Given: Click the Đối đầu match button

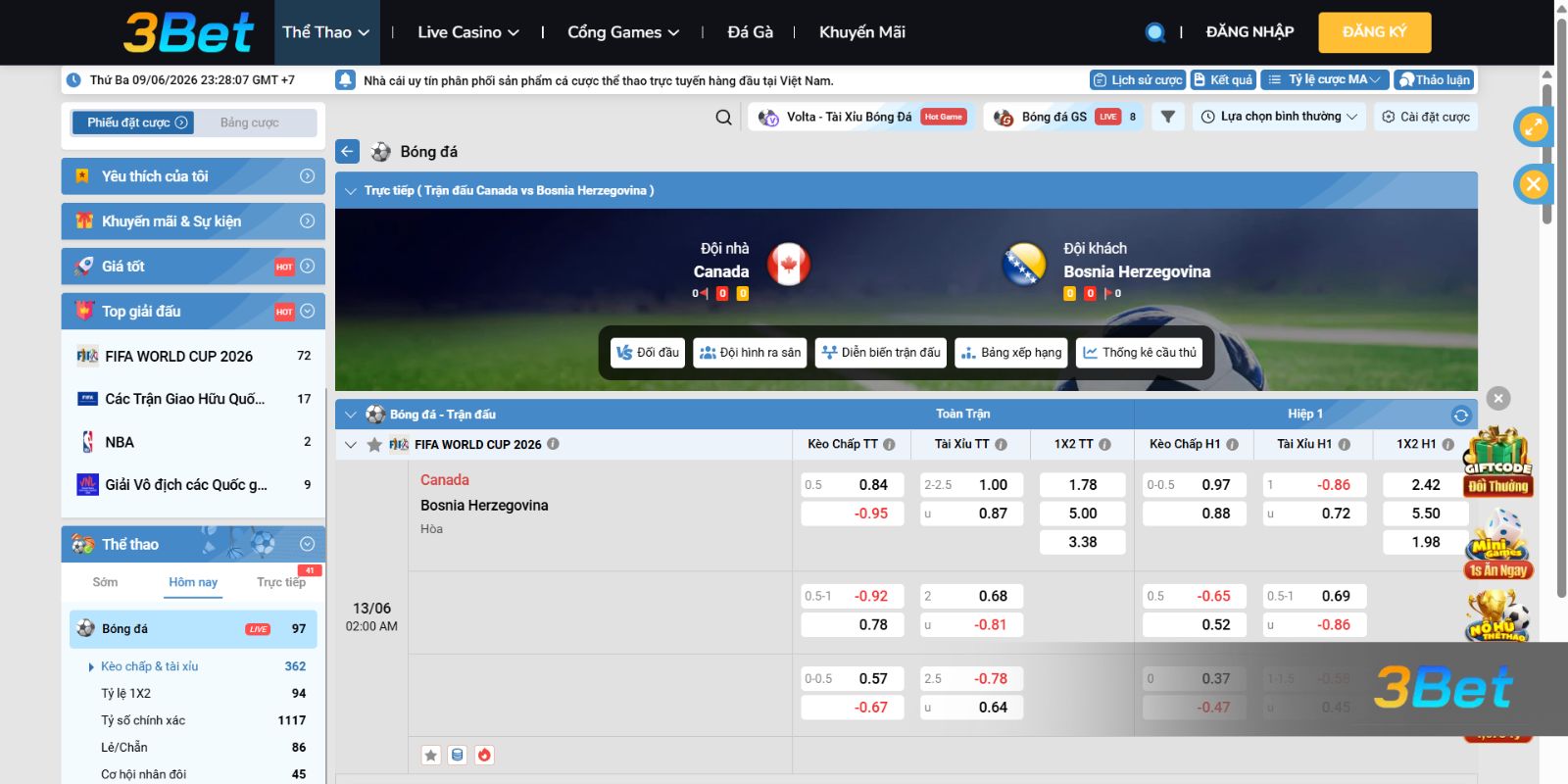Looking at the screenshot, I should point(647,353).
